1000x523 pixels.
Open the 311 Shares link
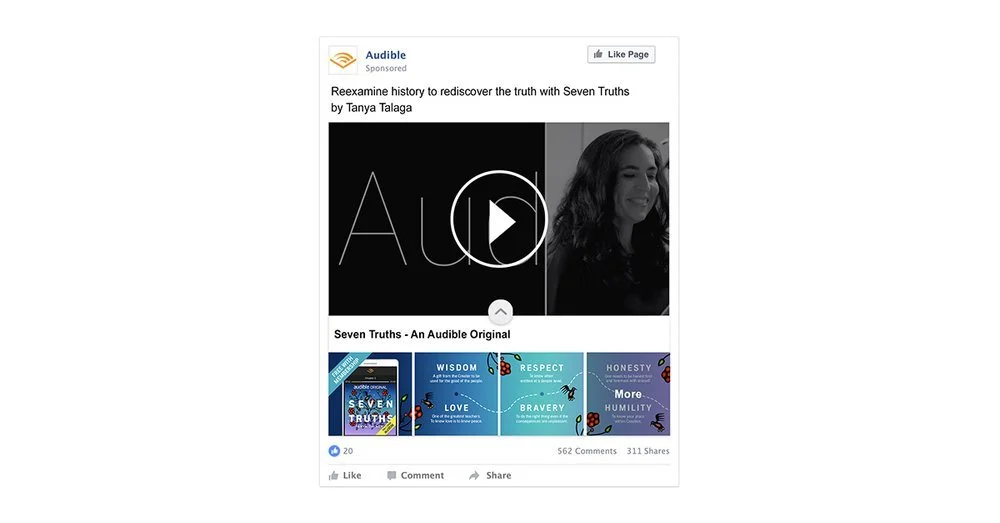[648, 451]
